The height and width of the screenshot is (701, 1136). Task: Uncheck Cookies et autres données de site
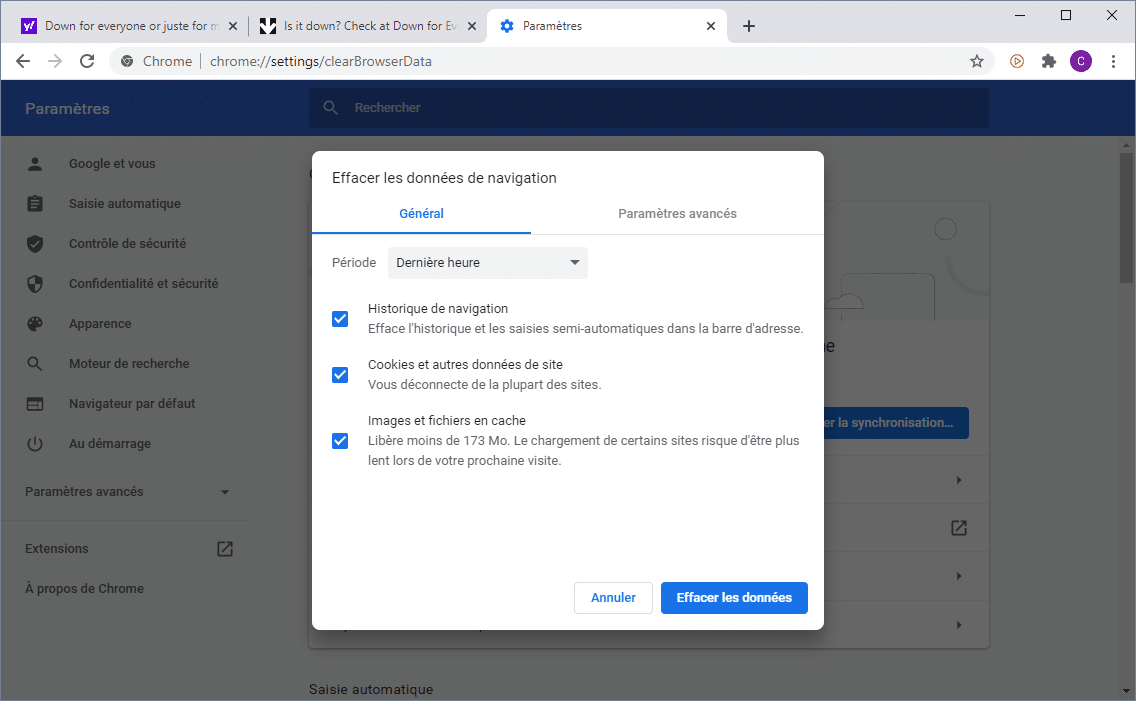pyautogui.click(x=340, y=374)
